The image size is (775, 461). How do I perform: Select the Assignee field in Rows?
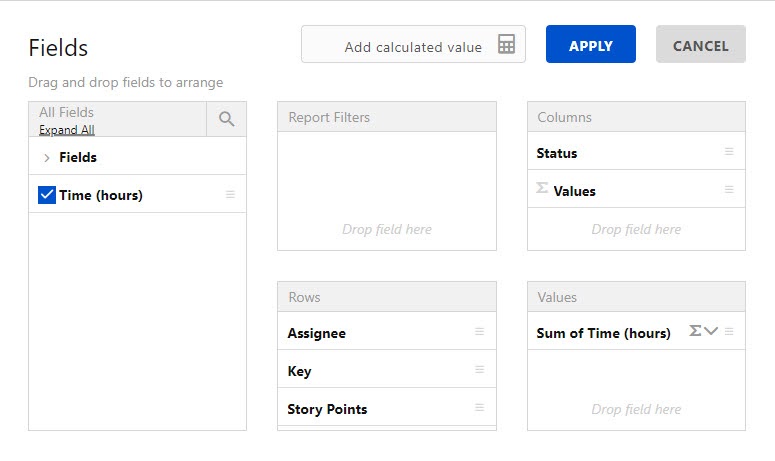(x=316, y=333)
